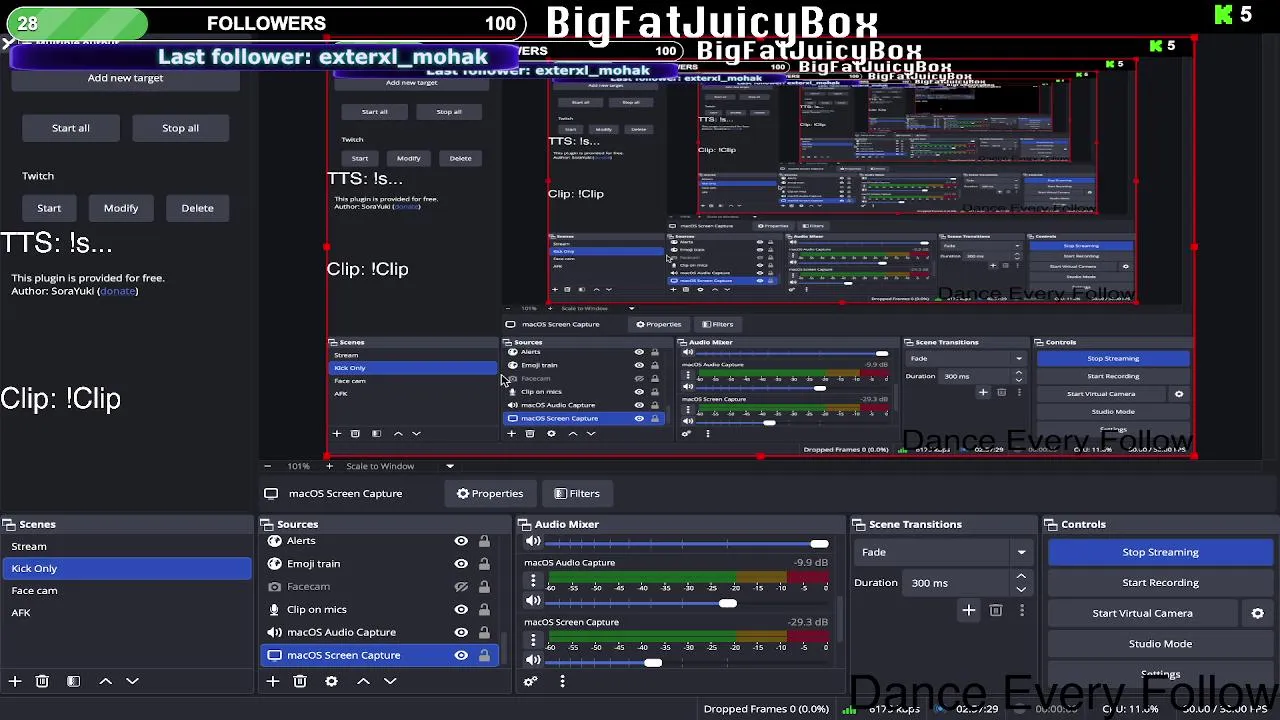
Task: Hide the Clip on mics source
Action: 461,609
